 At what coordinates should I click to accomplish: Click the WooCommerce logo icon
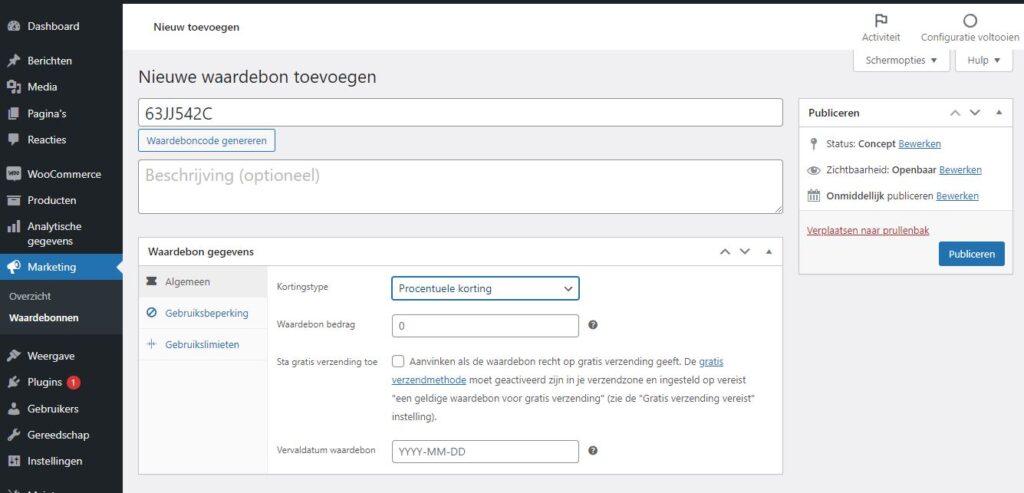coord(13,174)
